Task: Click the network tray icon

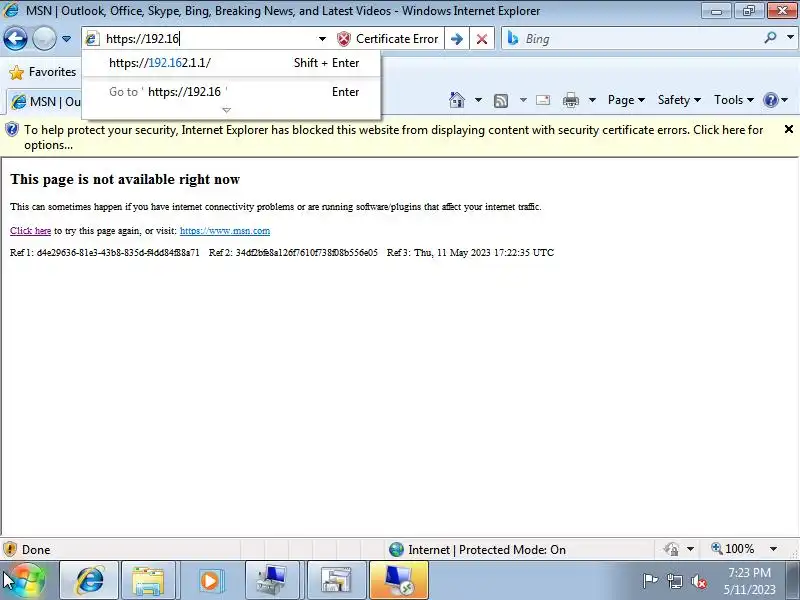Action: pos(674,581)
